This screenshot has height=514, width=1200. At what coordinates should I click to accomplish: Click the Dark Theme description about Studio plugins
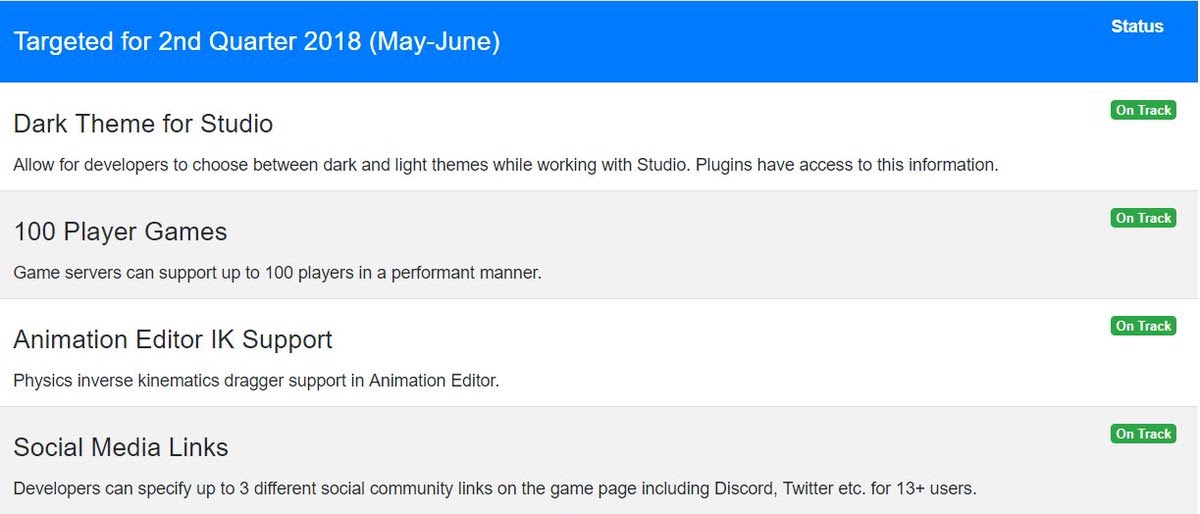(x=506, y=165)
